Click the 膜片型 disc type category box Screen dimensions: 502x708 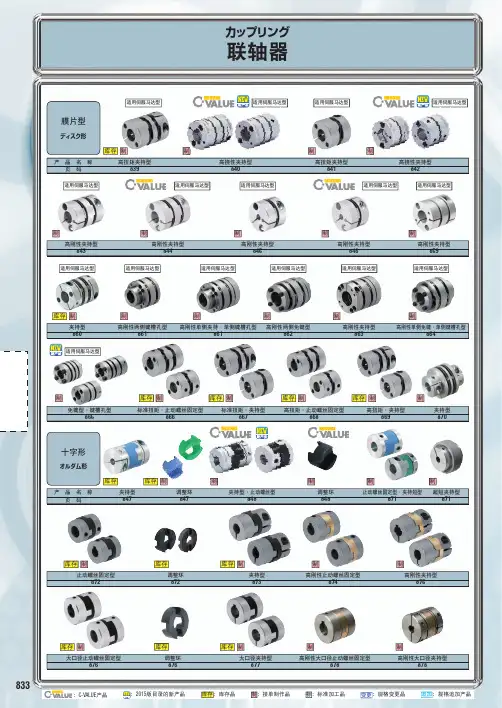pos(74,128)
